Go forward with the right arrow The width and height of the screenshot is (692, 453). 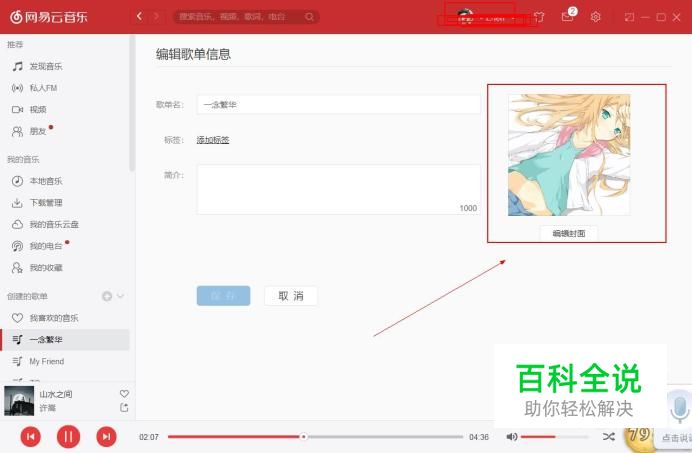click(156, 17)
